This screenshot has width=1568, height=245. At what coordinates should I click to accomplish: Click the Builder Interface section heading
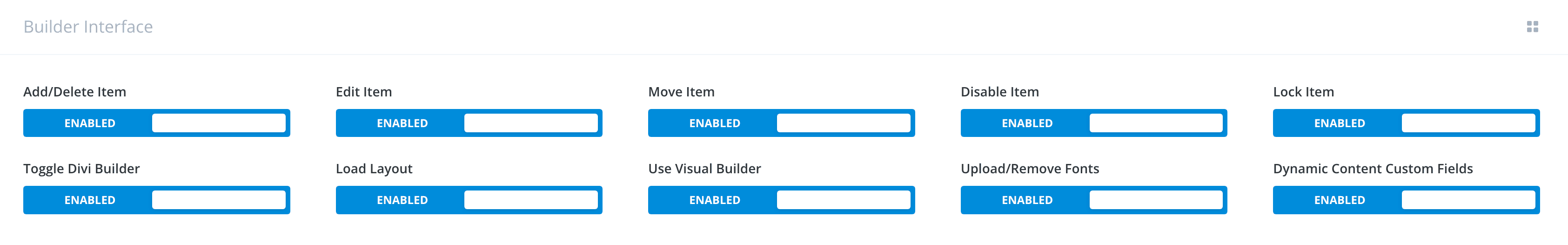tap(88, 27)
